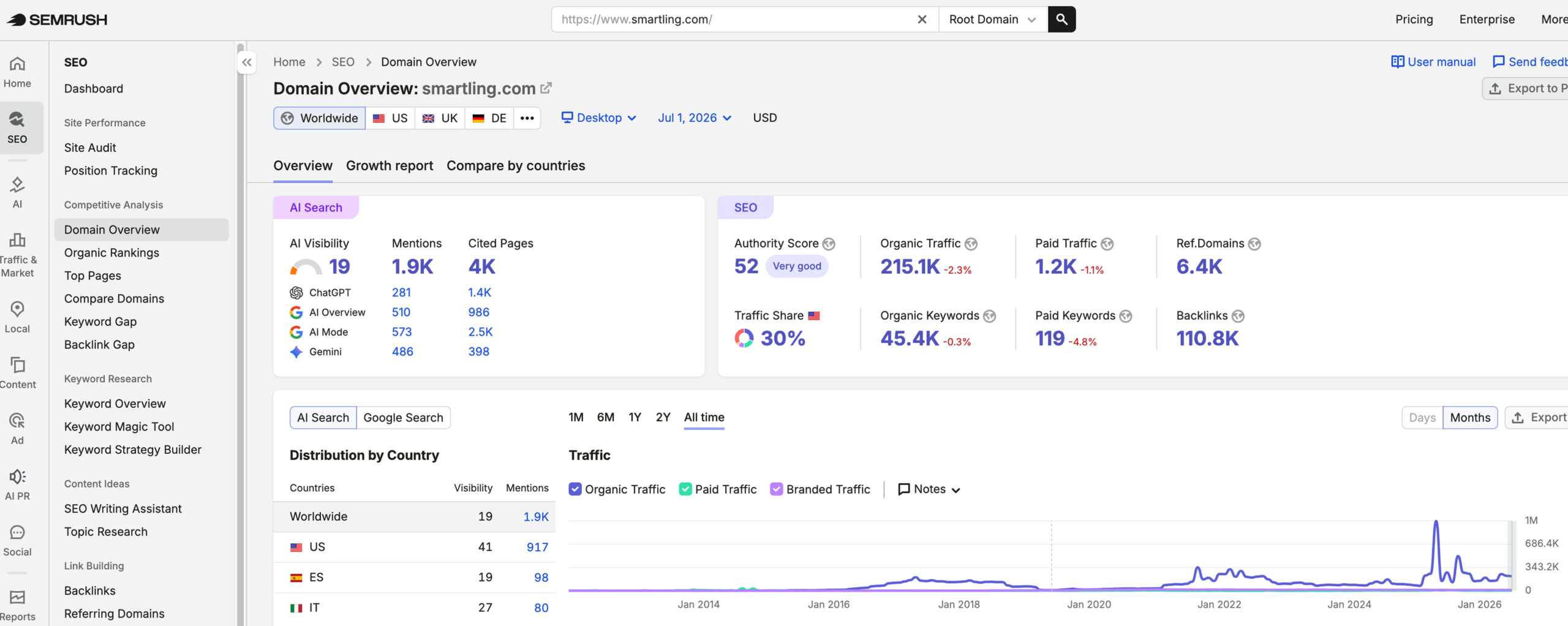Open the Local pin icon

click(x=17, y=309)
